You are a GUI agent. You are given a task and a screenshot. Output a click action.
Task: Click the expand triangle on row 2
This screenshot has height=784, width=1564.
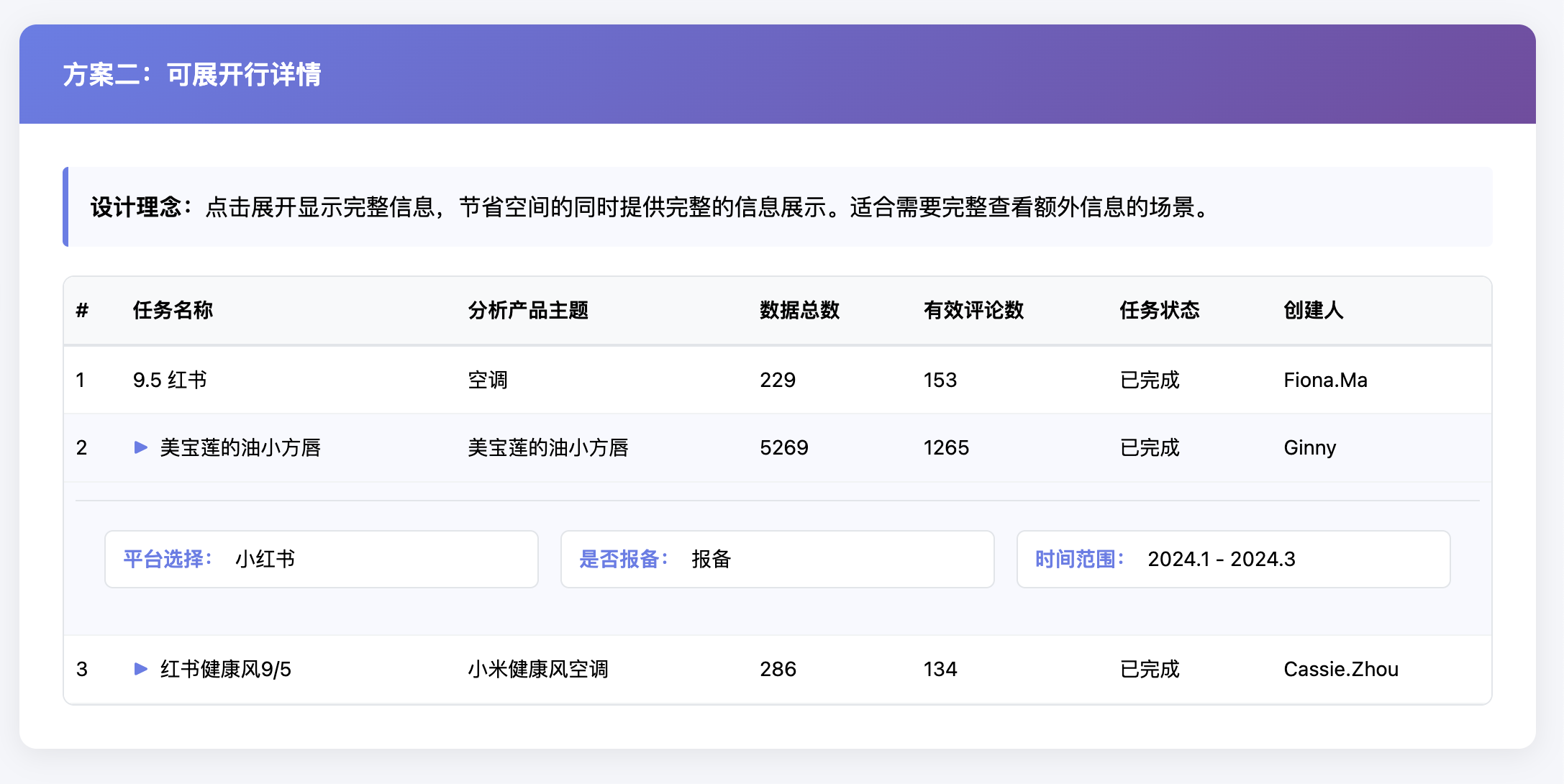tap(141, 447)
